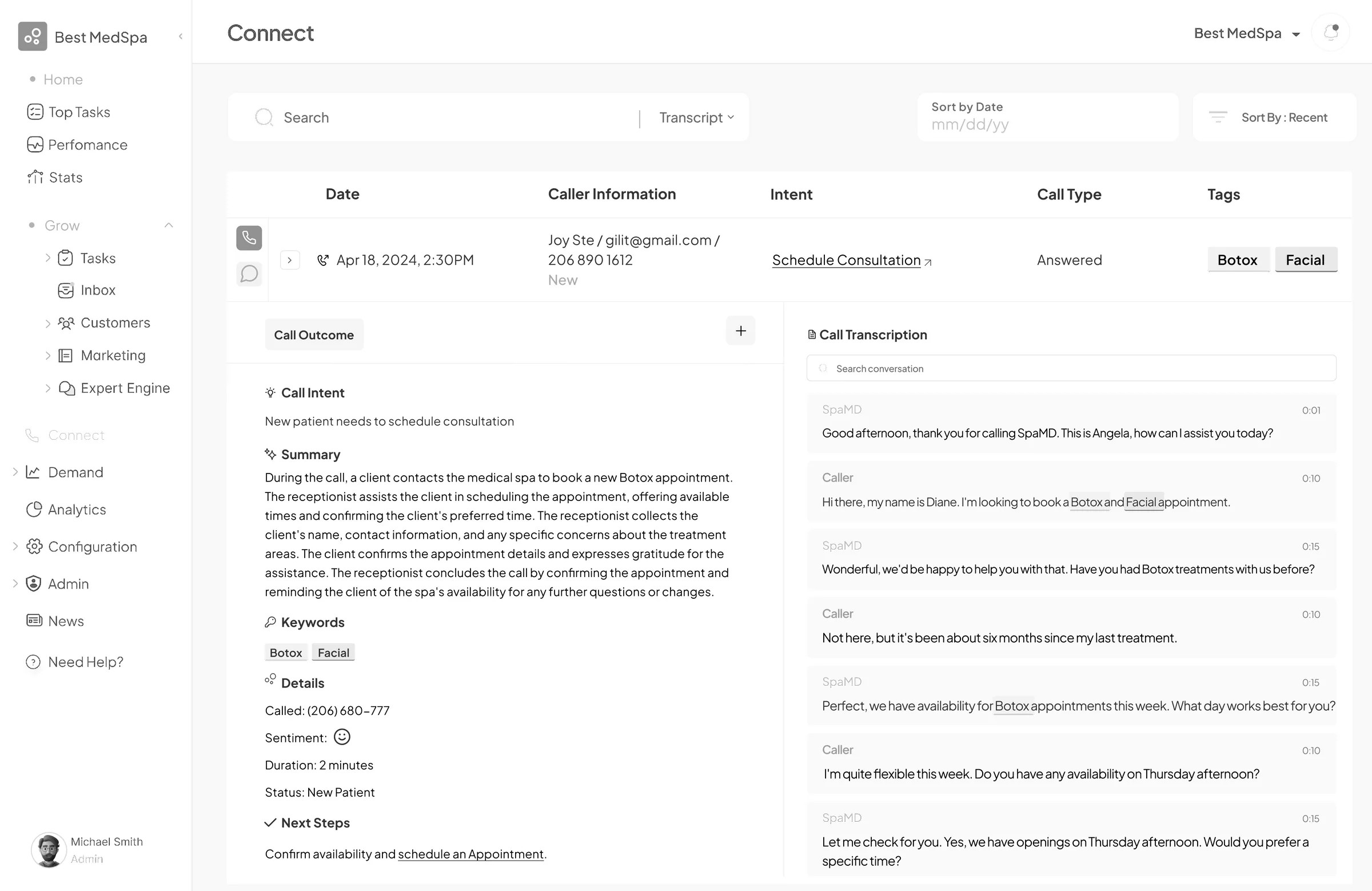Click the Search conversation field
1372x891 pixels.
point(1071,368)
